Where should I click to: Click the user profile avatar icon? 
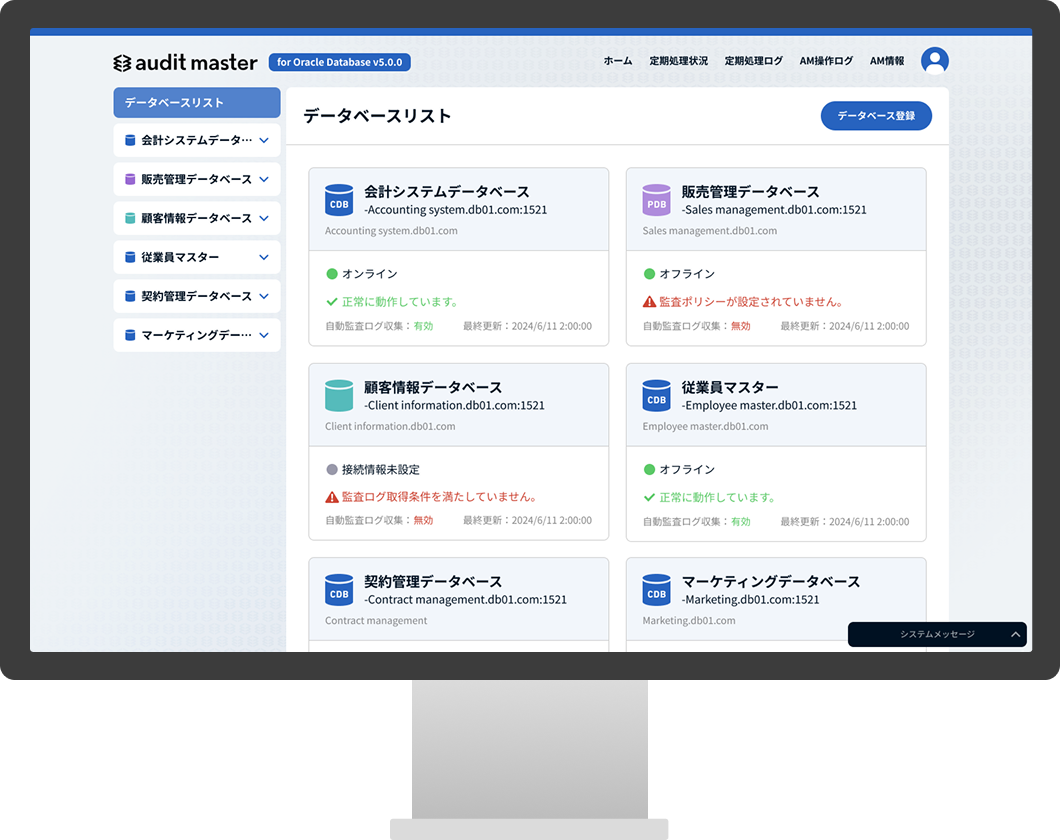[934, 61]
